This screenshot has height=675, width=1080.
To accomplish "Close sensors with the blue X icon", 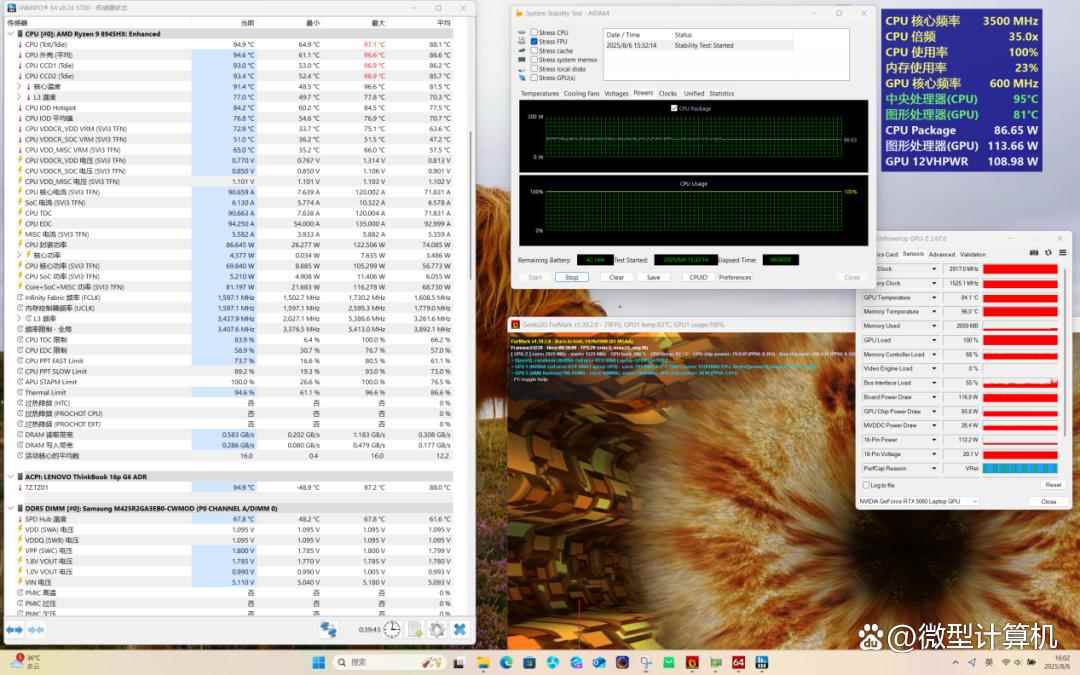I will click(459, 629).
